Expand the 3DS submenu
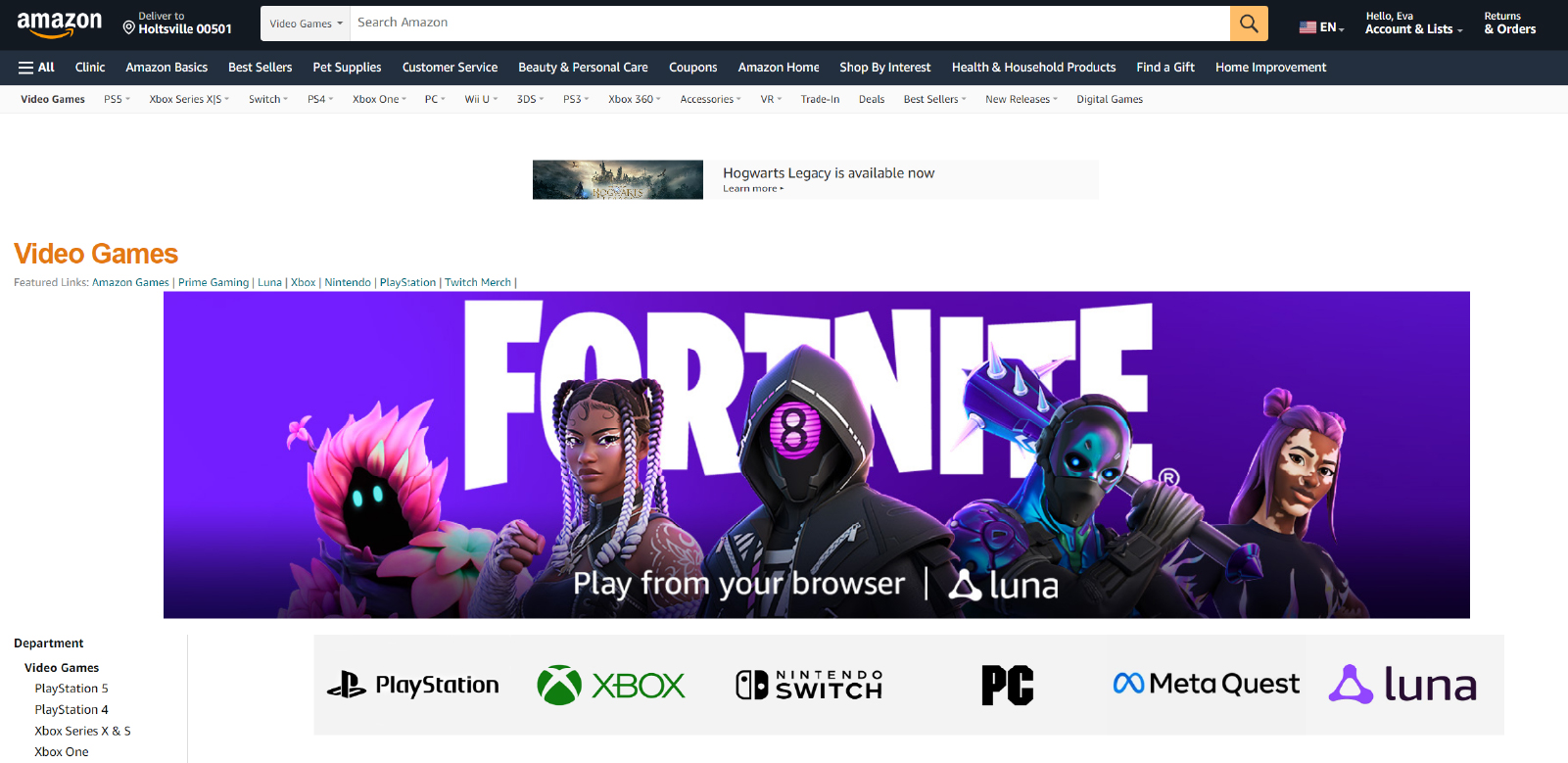Screen dimensions: 1568x763 point(530,99)
